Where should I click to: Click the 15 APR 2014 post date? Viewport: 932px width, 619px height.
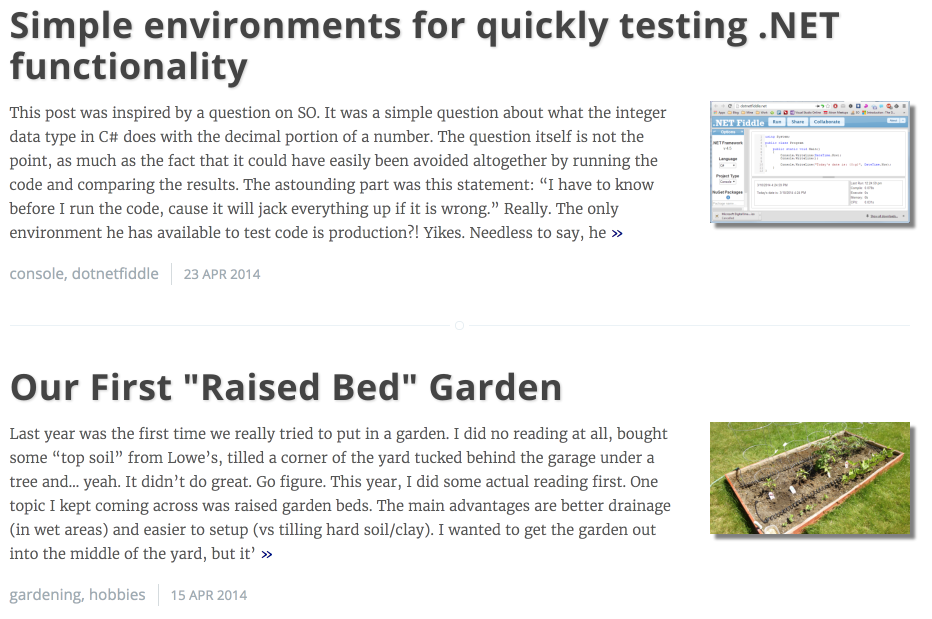point(209,595)
